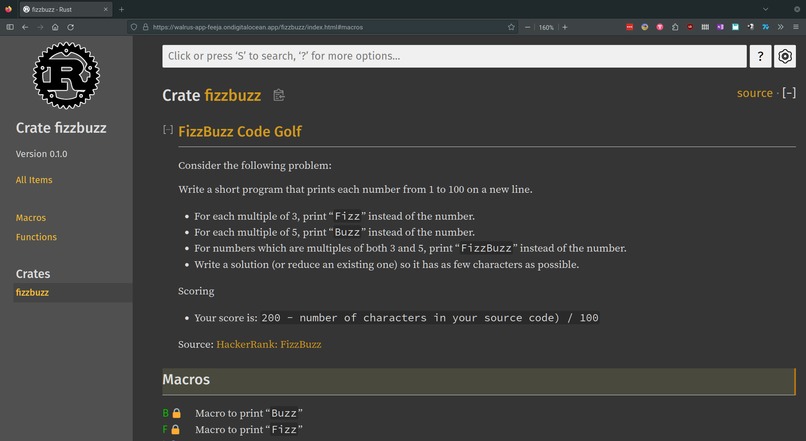The image size is (806, 441).
Task: Close the fizzbuzz - Rust tab
Action: click(105, 9)
